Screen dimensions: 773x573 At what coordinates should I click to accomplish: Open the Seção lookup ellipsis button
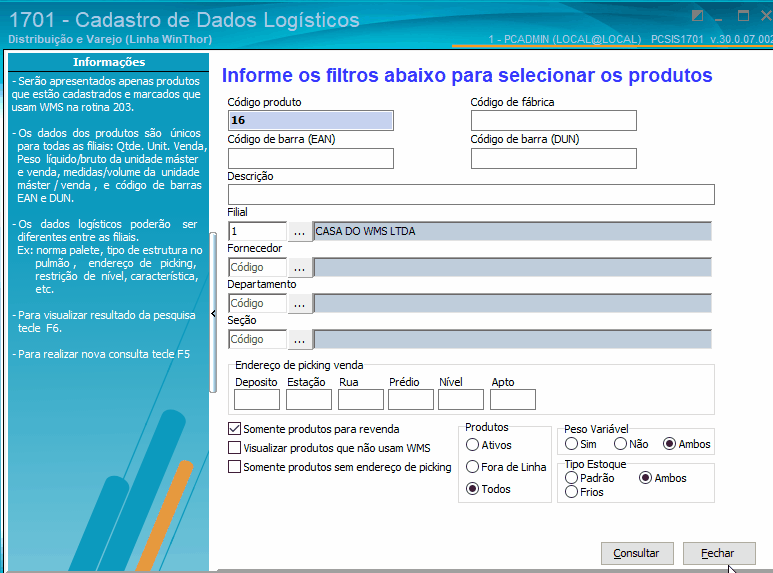299,339
